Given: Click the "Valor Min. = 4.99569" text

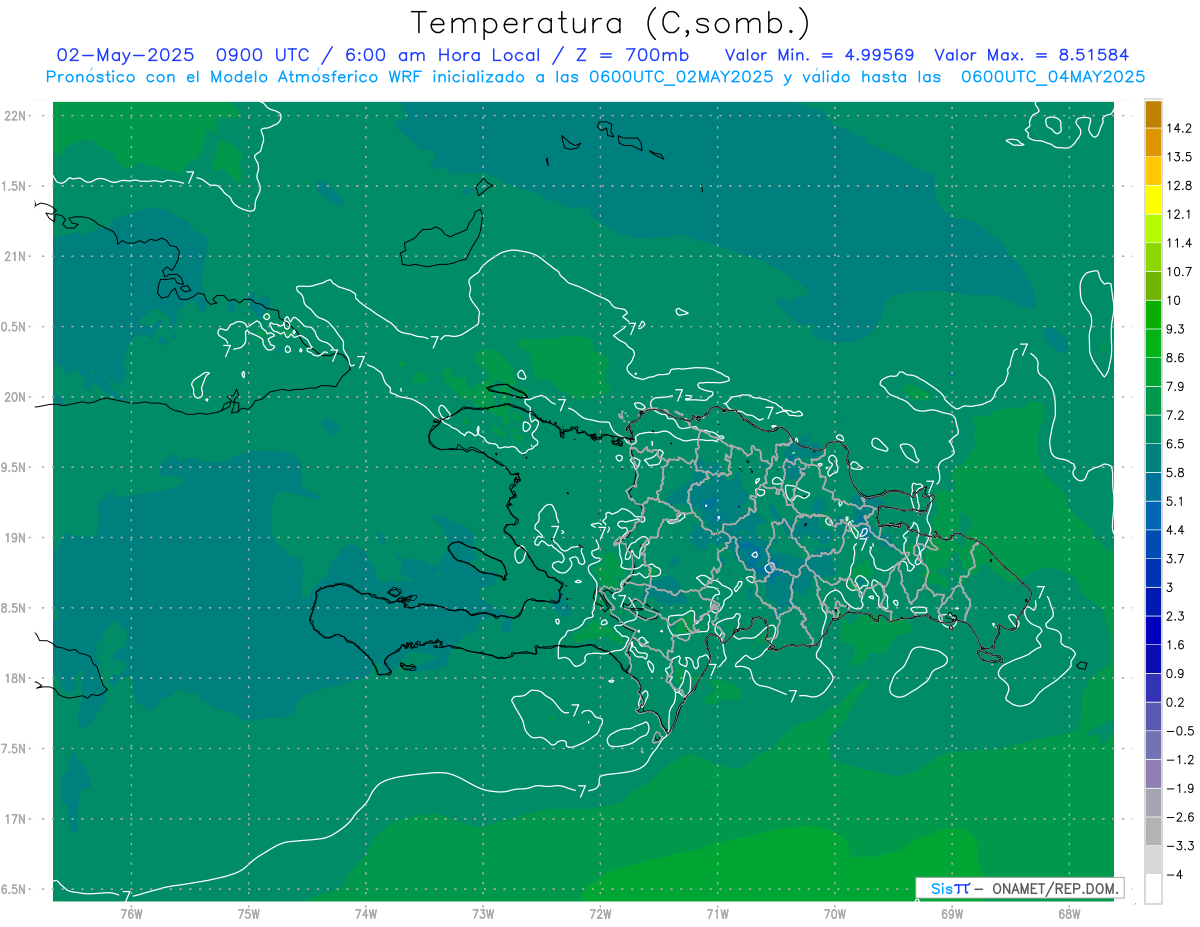Looking at the screenshot, I should coord(819,55).
